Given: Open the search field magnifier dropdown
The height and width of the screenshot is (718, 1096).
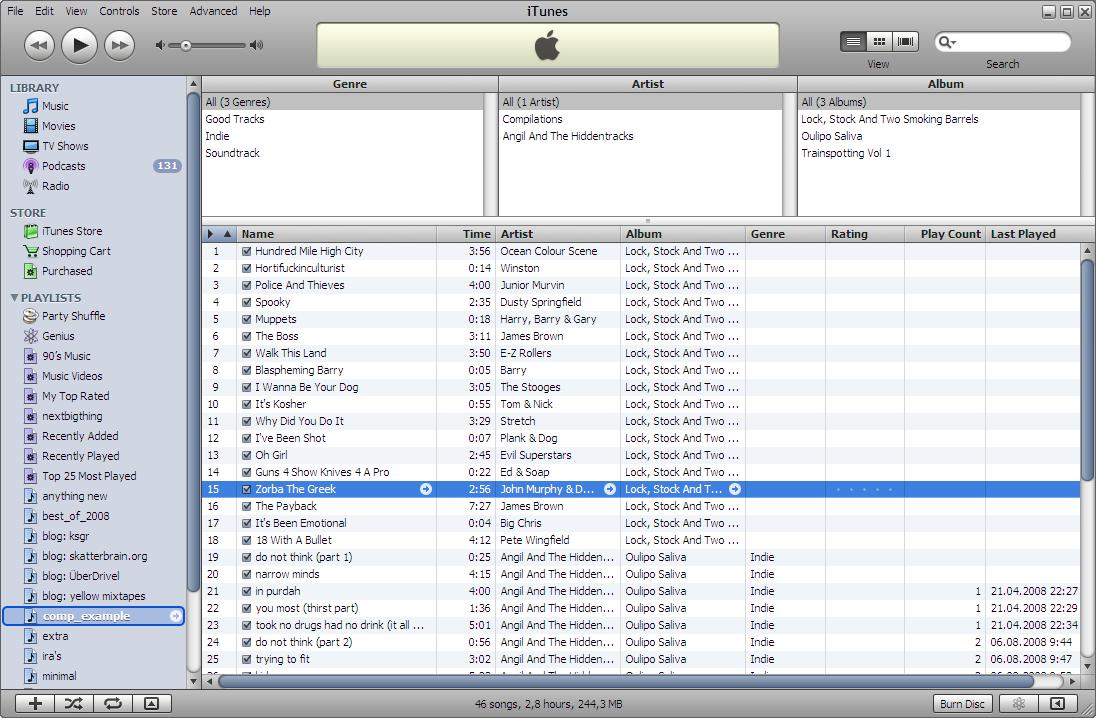Looking at the screenshot, I should (946, 42).
